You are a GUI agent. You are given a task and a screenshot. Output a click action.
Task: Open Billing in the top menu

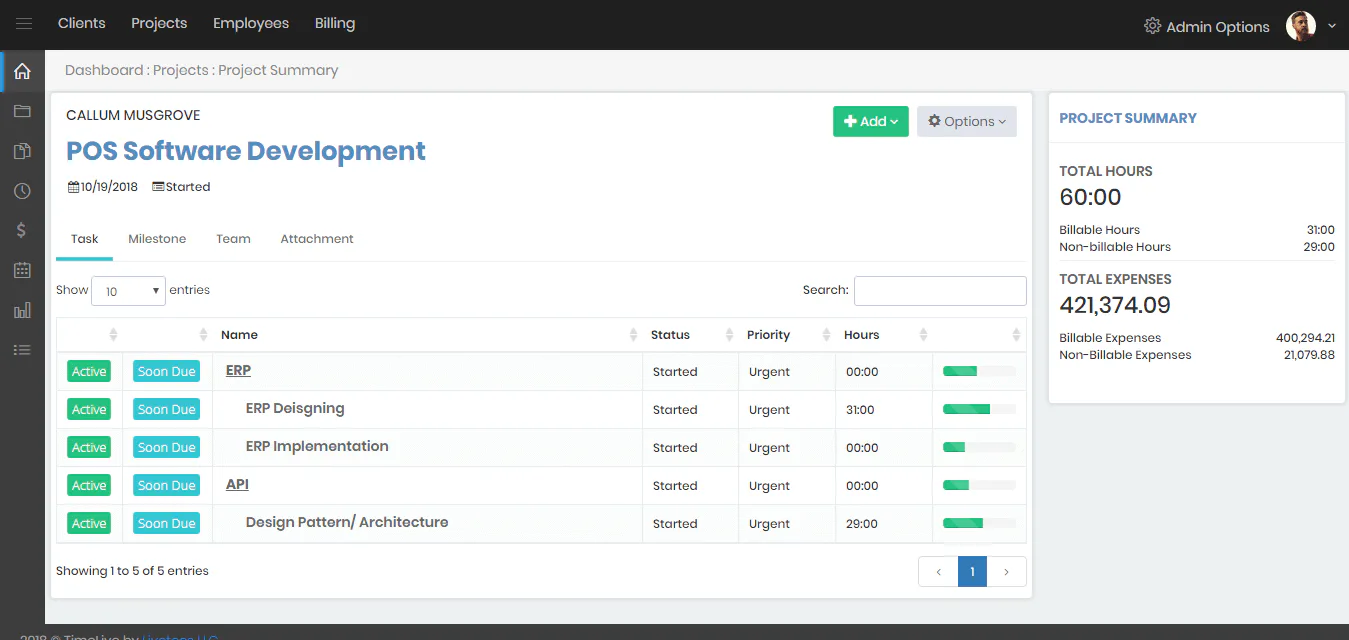[x=335, y=23]
